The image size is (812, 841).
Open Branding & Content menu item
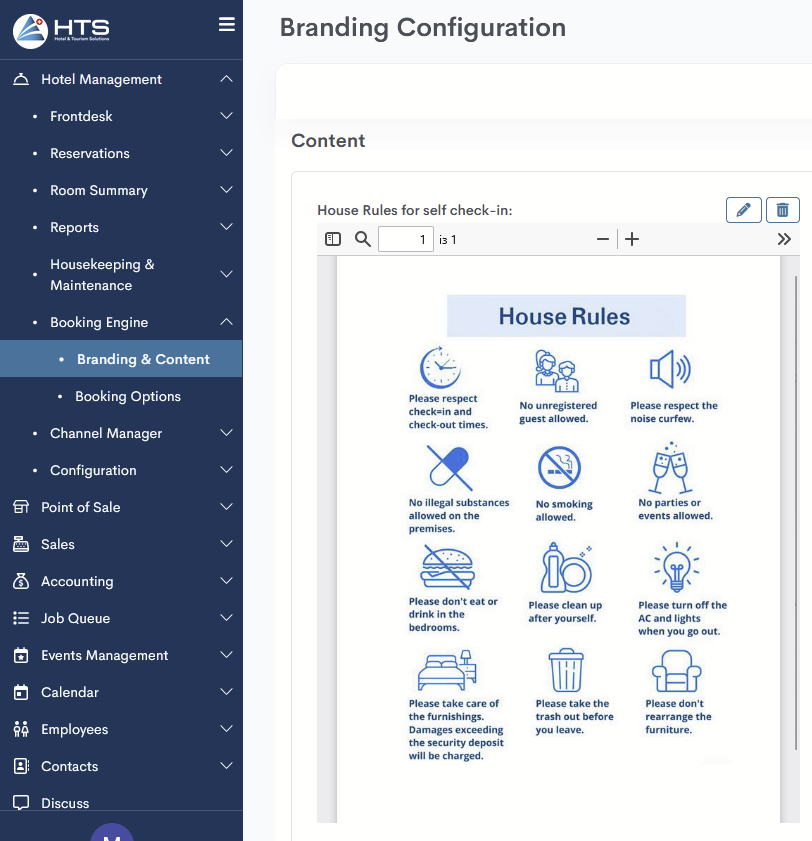pyautogui.click(x=143, y=359)
